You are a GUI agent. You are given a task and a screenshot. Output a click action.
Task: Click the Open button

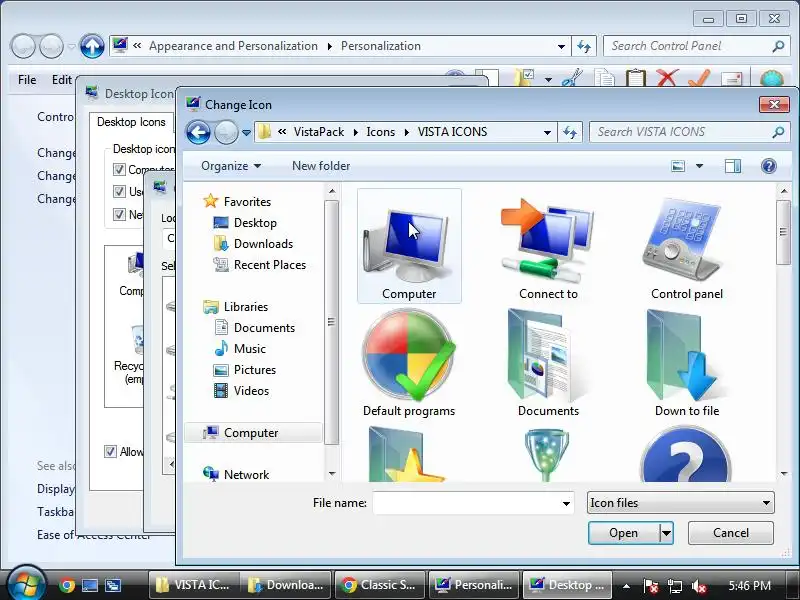(x=623, y=533)
